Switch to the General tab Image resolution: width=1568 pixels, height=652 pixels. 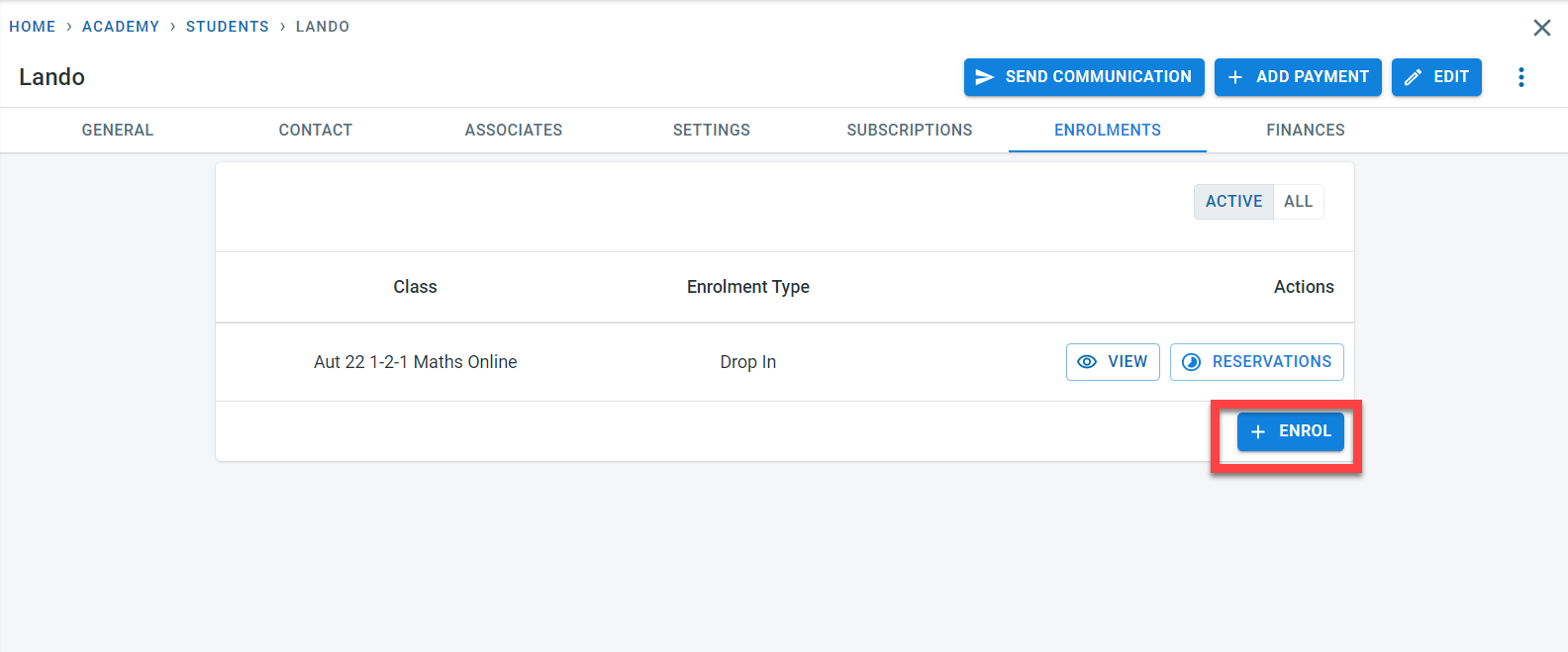click(x=118, y=131)
